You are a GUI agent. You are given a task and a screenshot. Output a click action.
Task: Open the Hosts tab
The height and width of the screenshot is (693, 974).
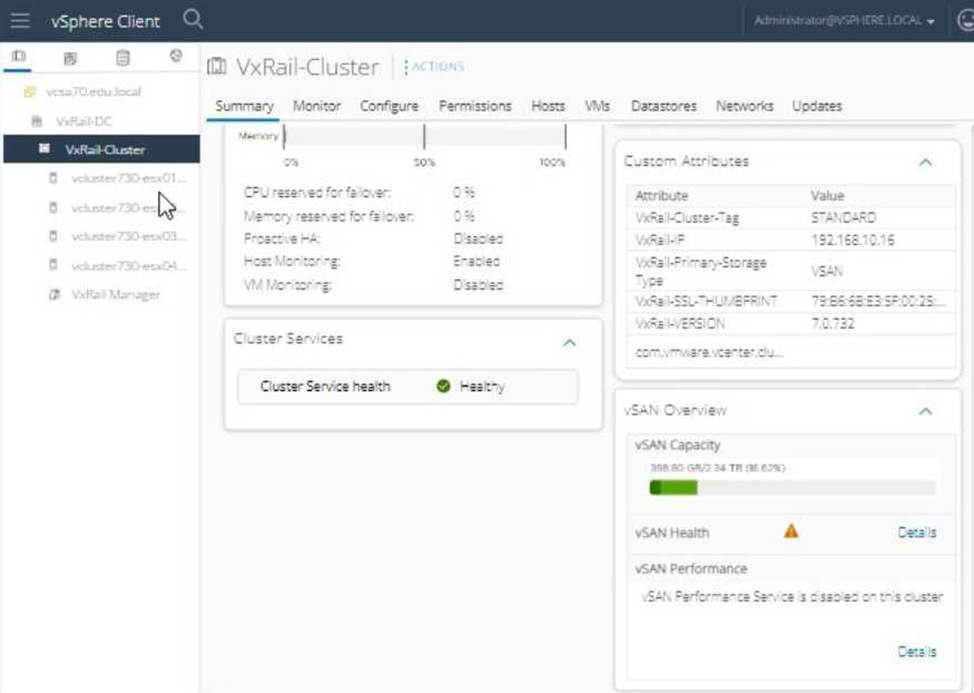tap(548, 106)
